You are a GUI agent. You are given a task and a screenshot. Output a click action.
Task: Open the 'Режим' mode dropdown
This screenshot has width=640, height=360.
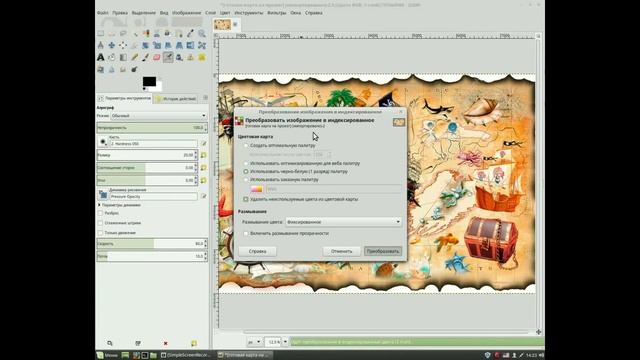pos(158,116)
